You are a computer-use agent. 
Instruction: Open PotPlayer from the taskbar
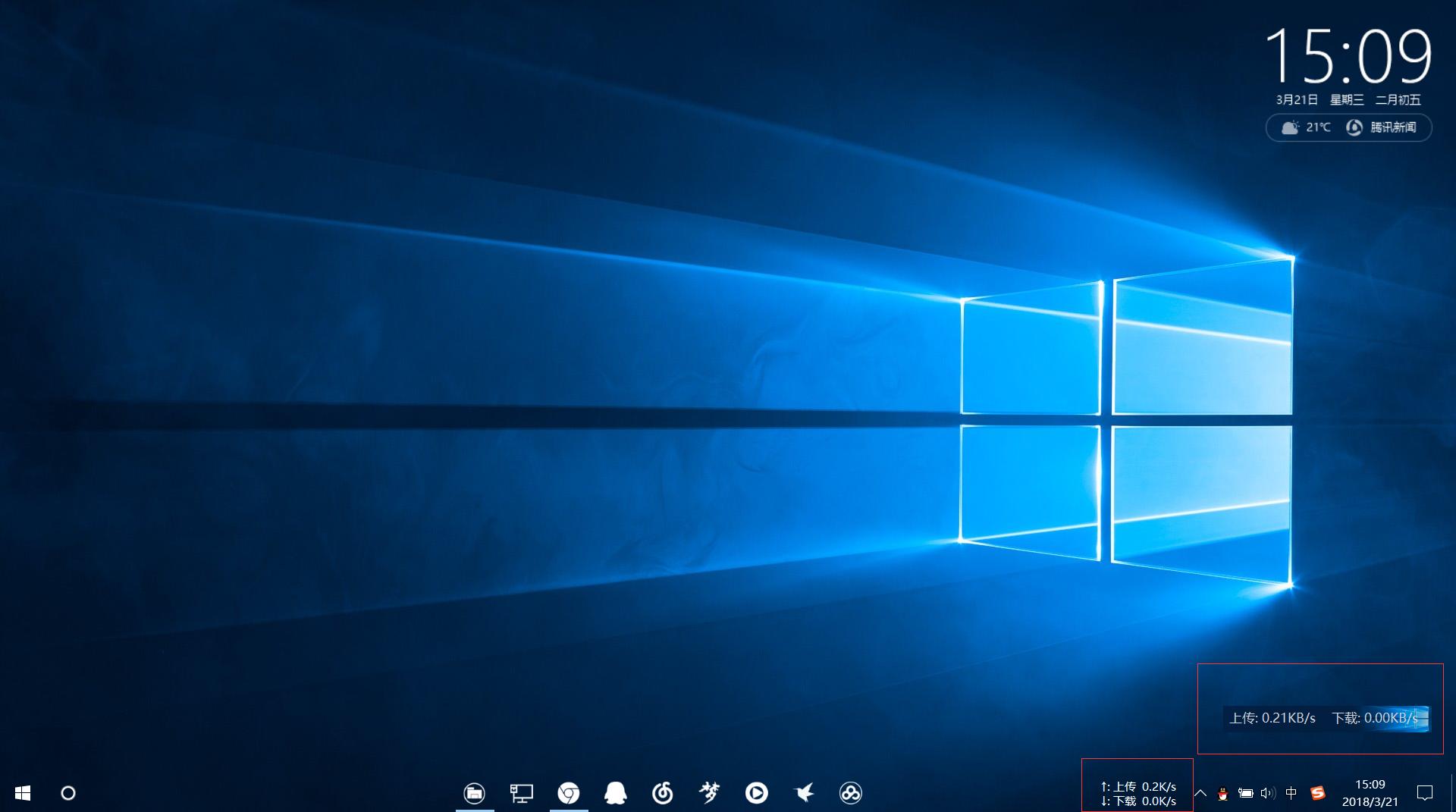click(x=758, y=793)
